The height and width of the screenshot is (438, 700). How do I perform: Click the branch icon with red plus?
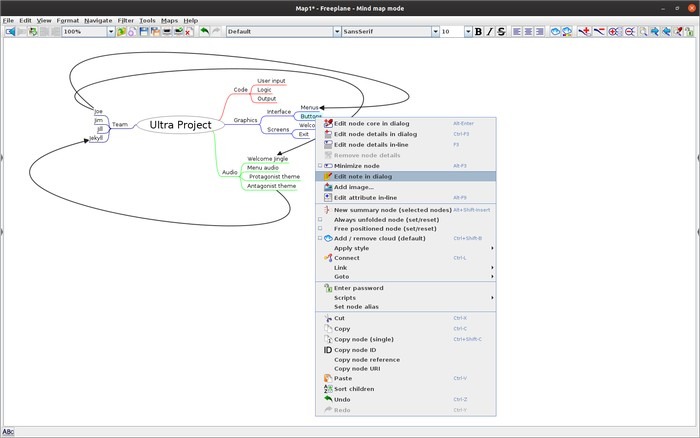pos(584,31)
